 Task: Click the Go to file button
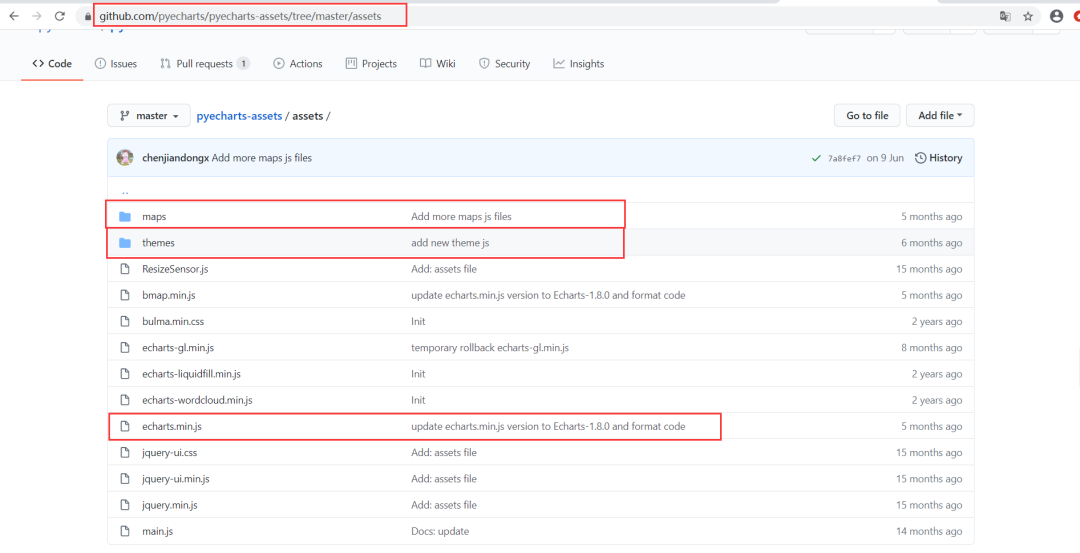(867, 116)
